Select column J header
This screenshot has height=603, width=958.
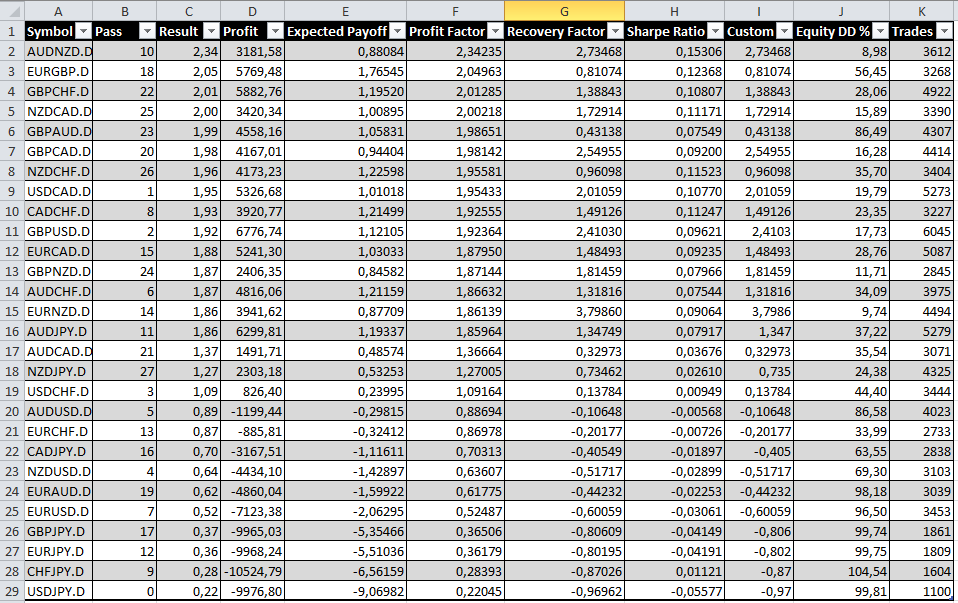pos(841,11)
